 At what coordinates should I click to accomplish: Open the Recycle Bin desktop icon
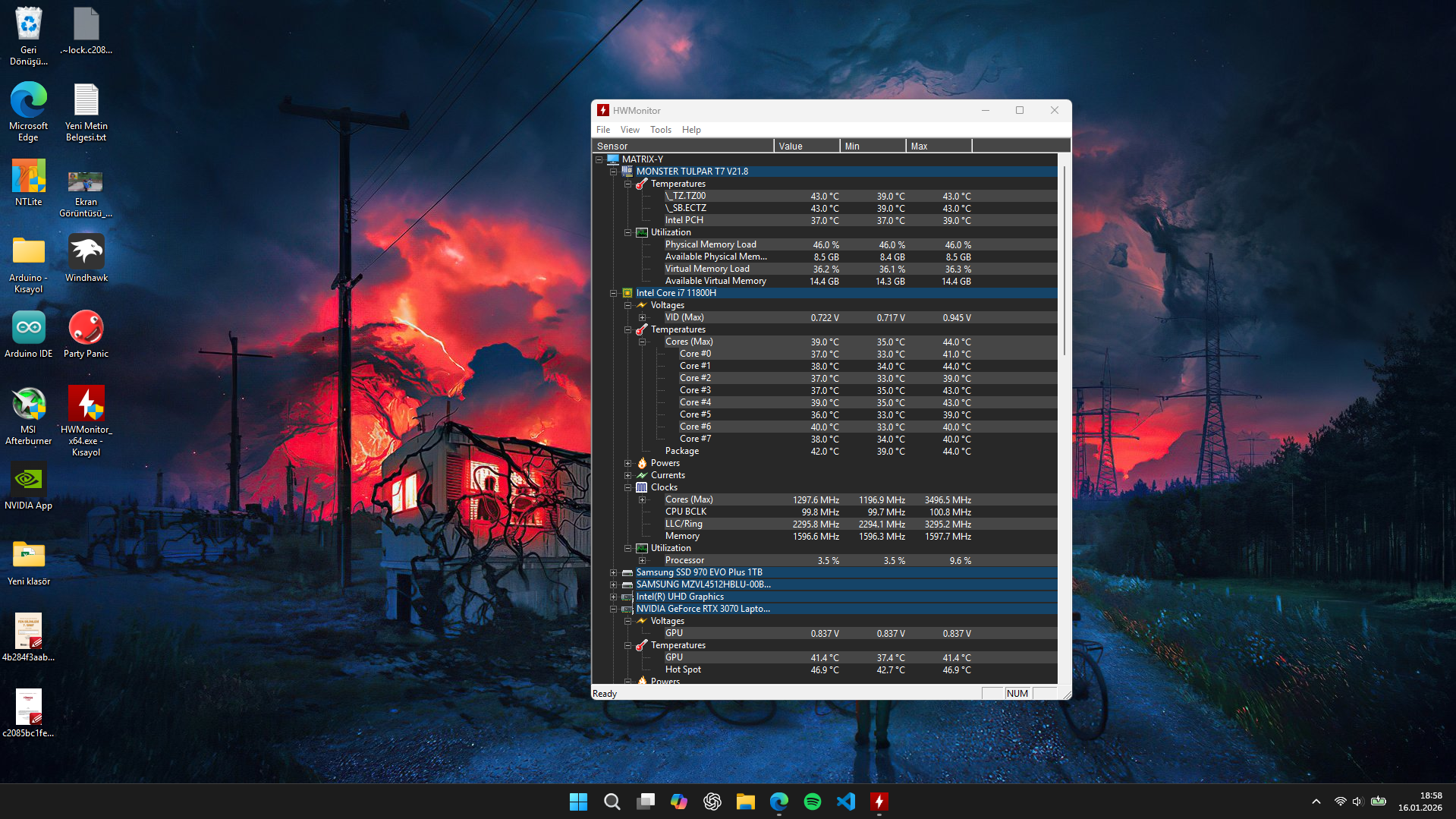coord(29,36)
